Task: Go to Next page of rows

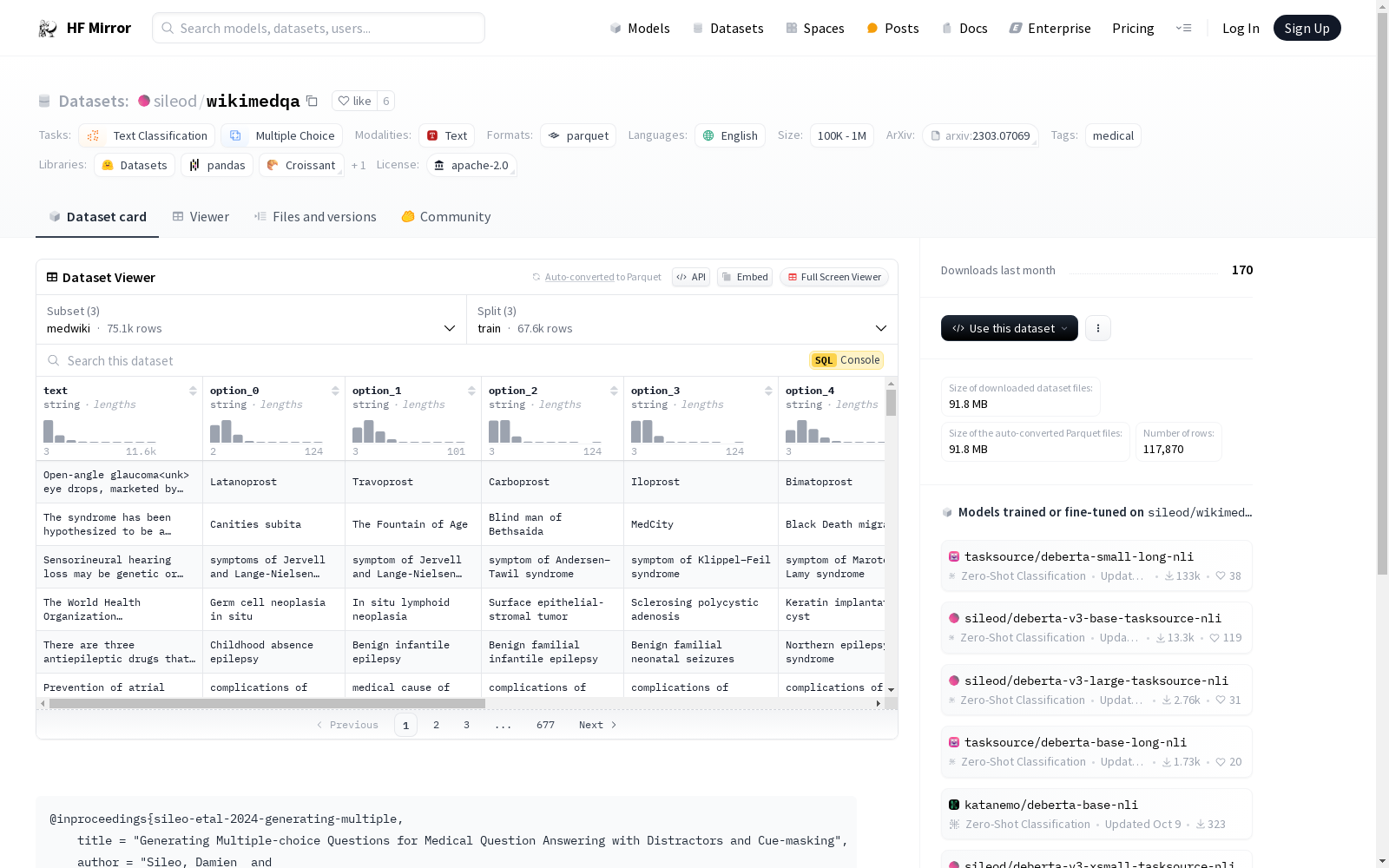Action: pyautogui.click(x=598, y=725)
